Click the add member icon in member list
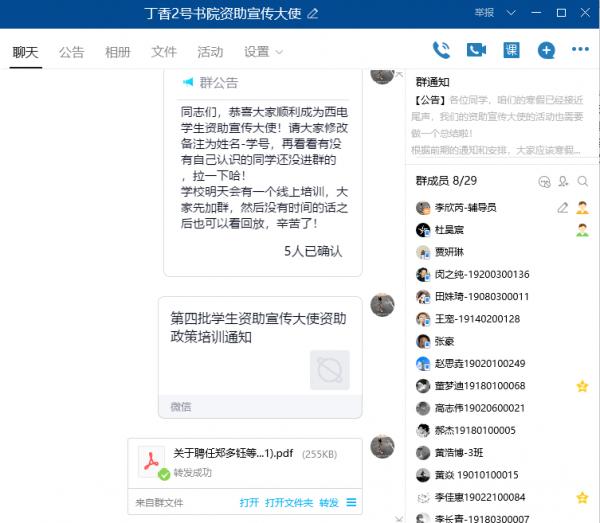This screenshot has width=600, height=523. (x=564, y=181)
